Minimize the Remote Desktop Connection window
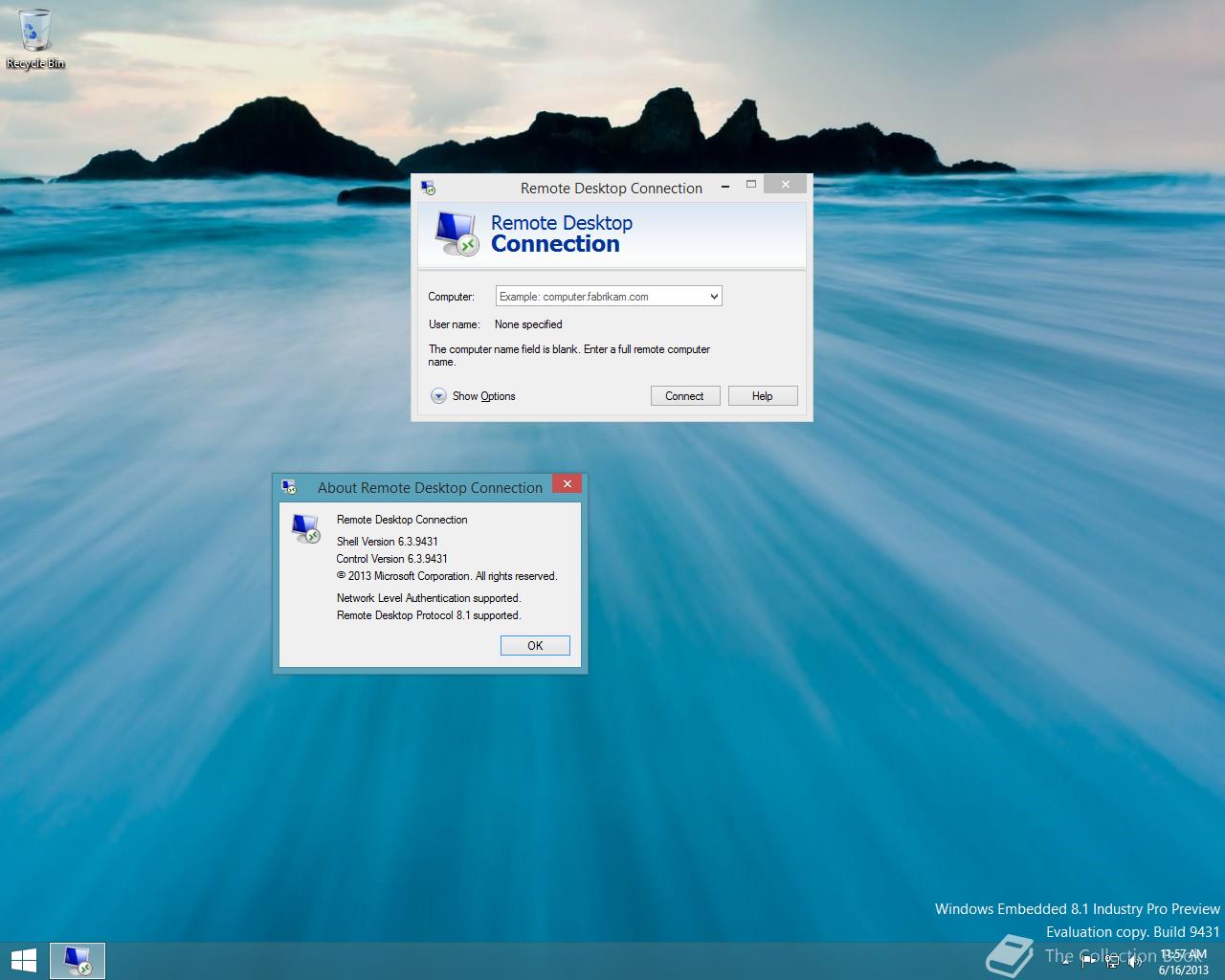 click(726, 186)
